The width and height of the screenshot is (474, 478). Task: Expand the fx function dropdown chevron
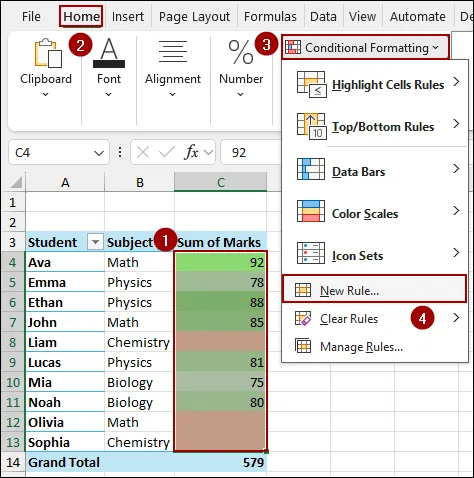click(208, 153)
